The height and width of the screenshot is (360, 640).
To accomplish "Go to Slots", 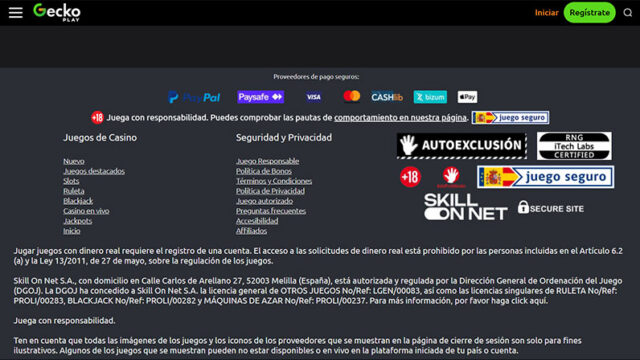I will tap(71, 181).
